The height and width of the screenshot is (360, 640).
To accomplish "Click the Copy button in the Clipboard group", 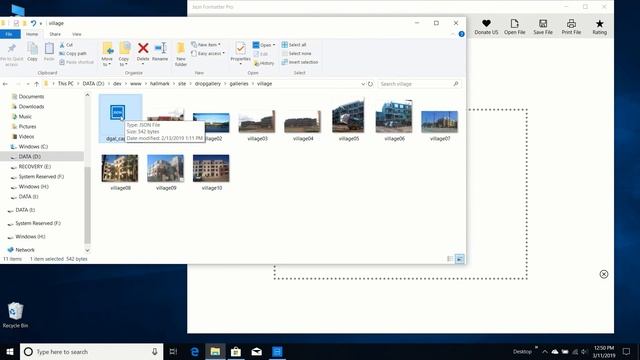I will [32, 51].
